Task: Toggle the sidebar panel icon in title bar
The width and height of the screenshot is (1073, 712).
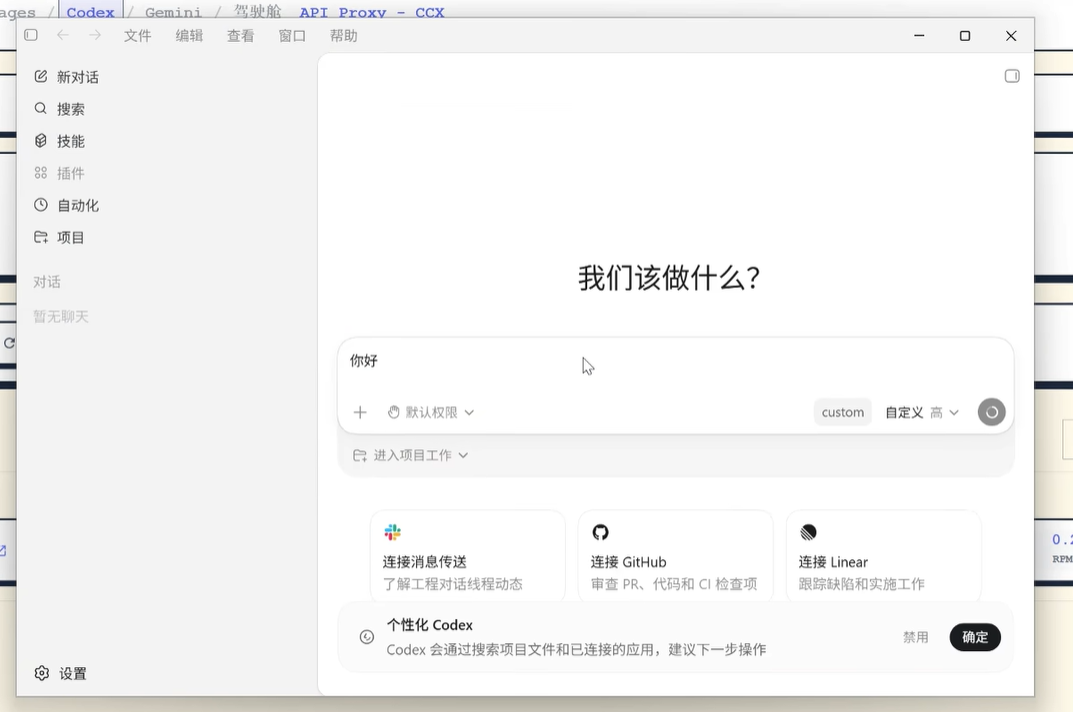Action: coord(31,35)
